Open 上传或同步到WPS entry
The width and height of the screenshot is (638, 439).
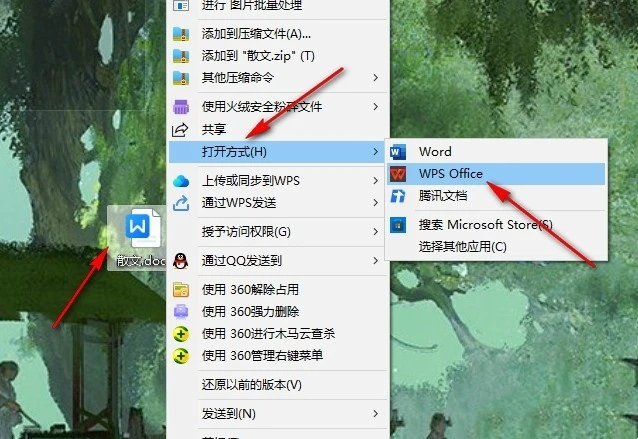tap(279, 181)
